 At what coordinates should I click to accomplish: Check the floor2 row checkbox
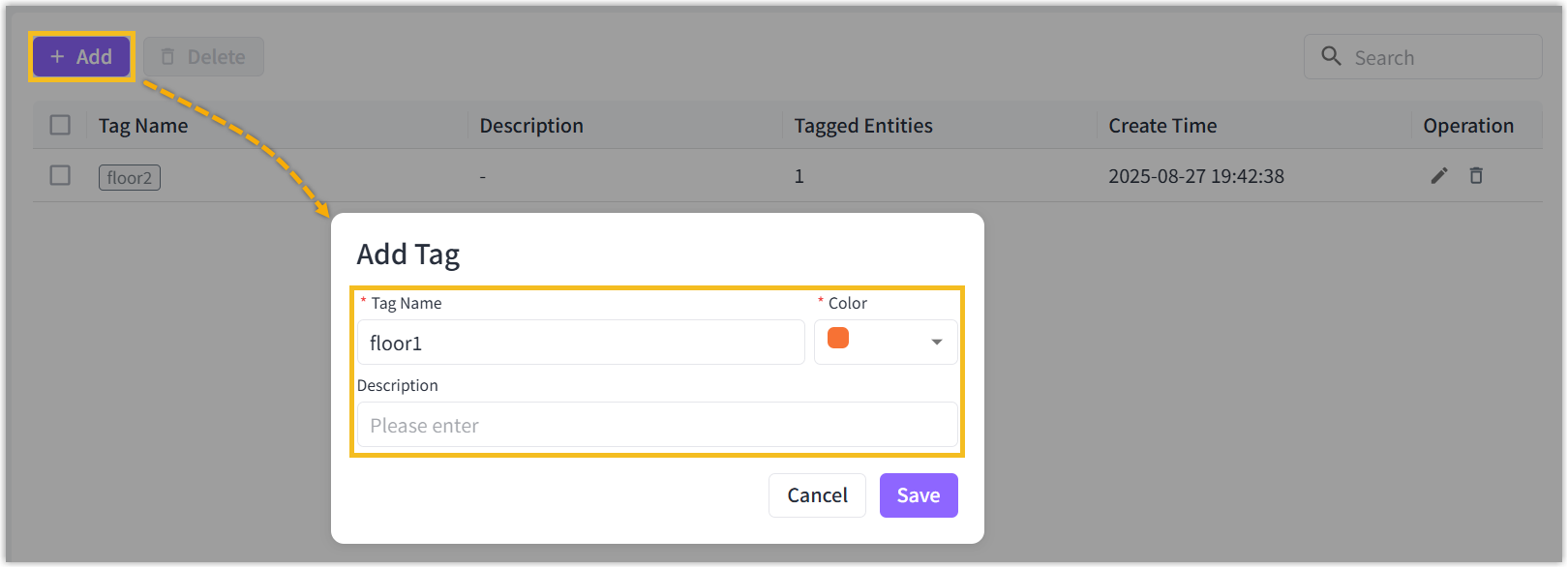[x=60, y=175]
